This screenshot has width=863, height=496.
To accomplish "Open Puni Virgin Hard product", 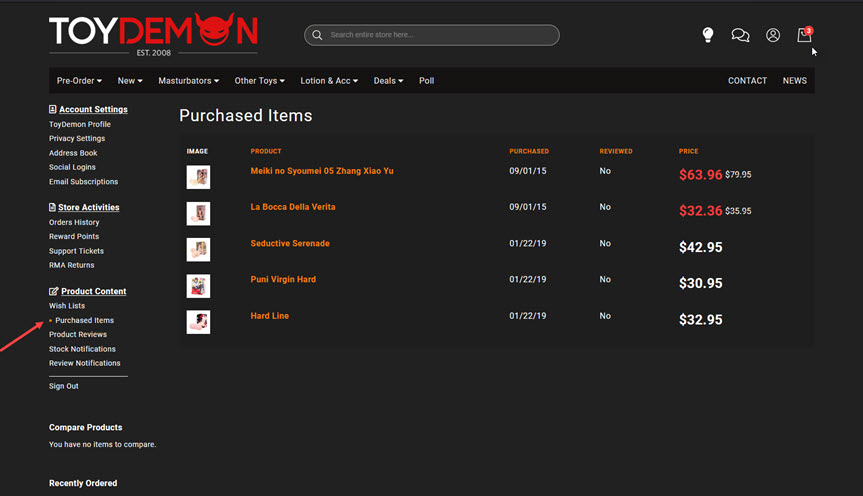I will [x=283, y=279].
